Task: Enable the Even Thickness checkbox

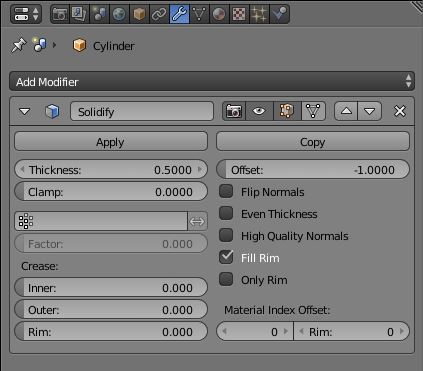Action: (x=226, y=213)
